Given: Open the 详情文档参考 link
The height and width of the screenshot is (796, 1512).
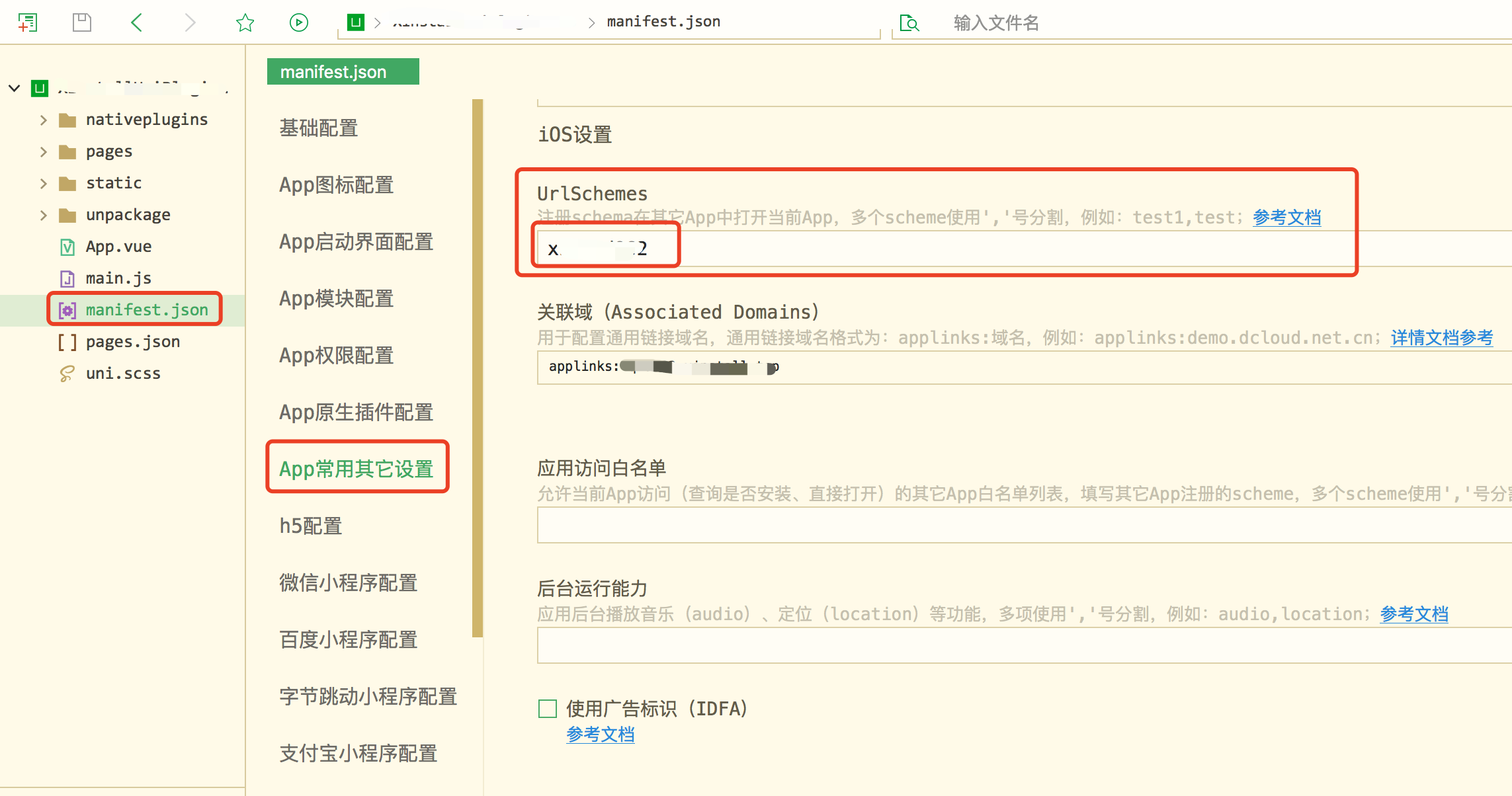Looking at the screenshot, I should (1441, 337).
